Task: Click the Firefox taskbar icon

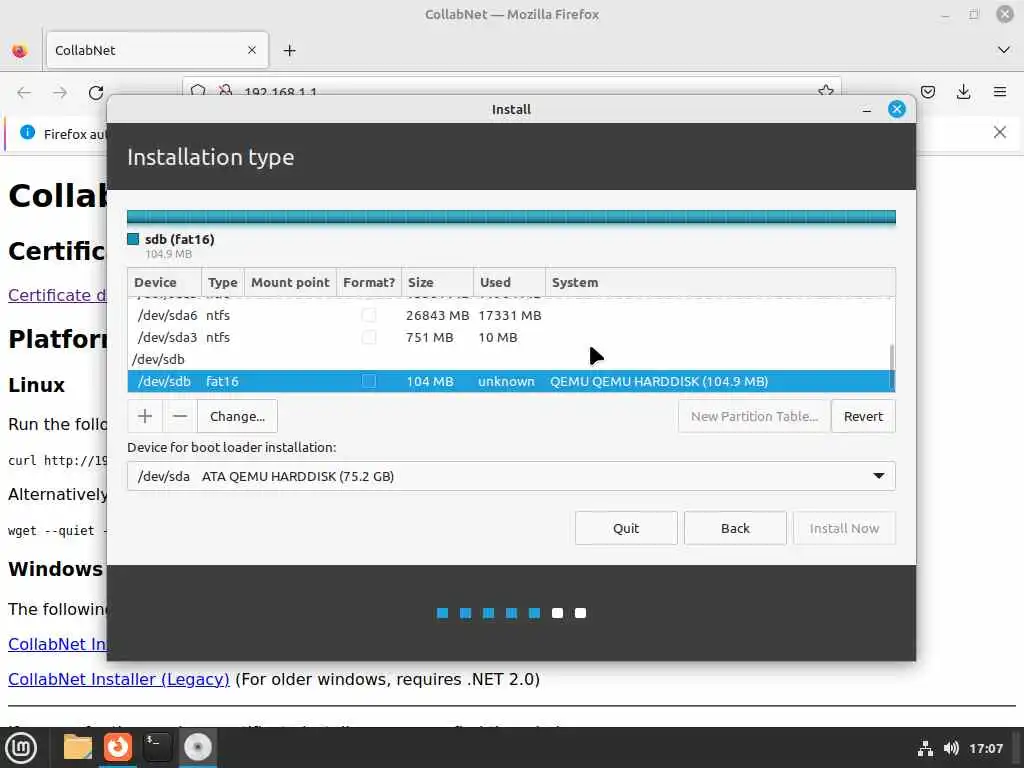Action: 118,748
